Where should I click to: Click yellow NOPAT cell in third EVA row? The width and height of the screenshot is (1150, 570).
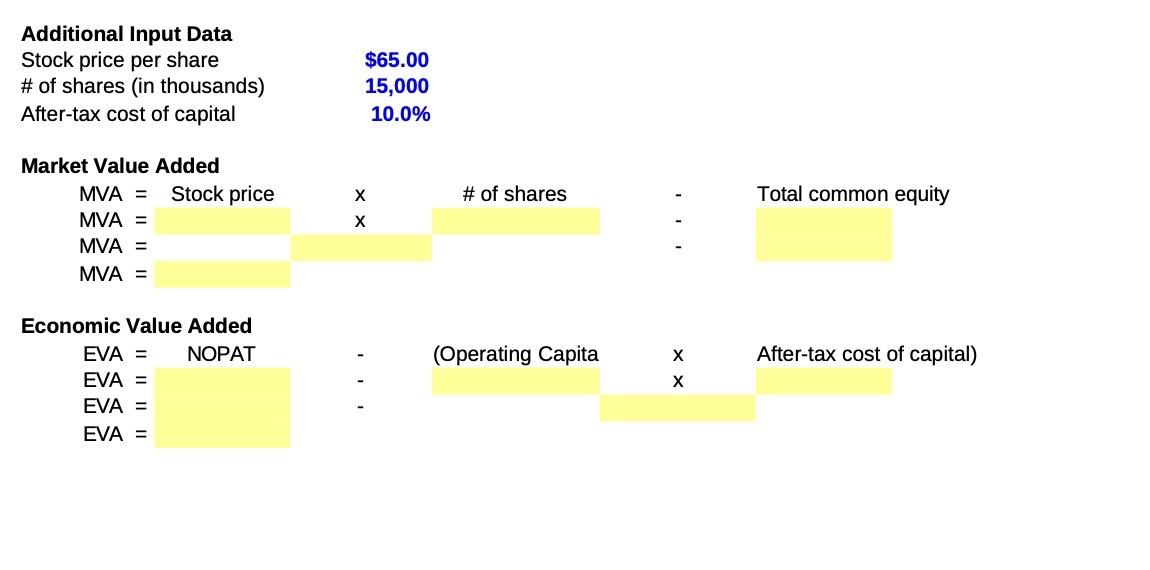pyautogui.click(x=222, y=408)
